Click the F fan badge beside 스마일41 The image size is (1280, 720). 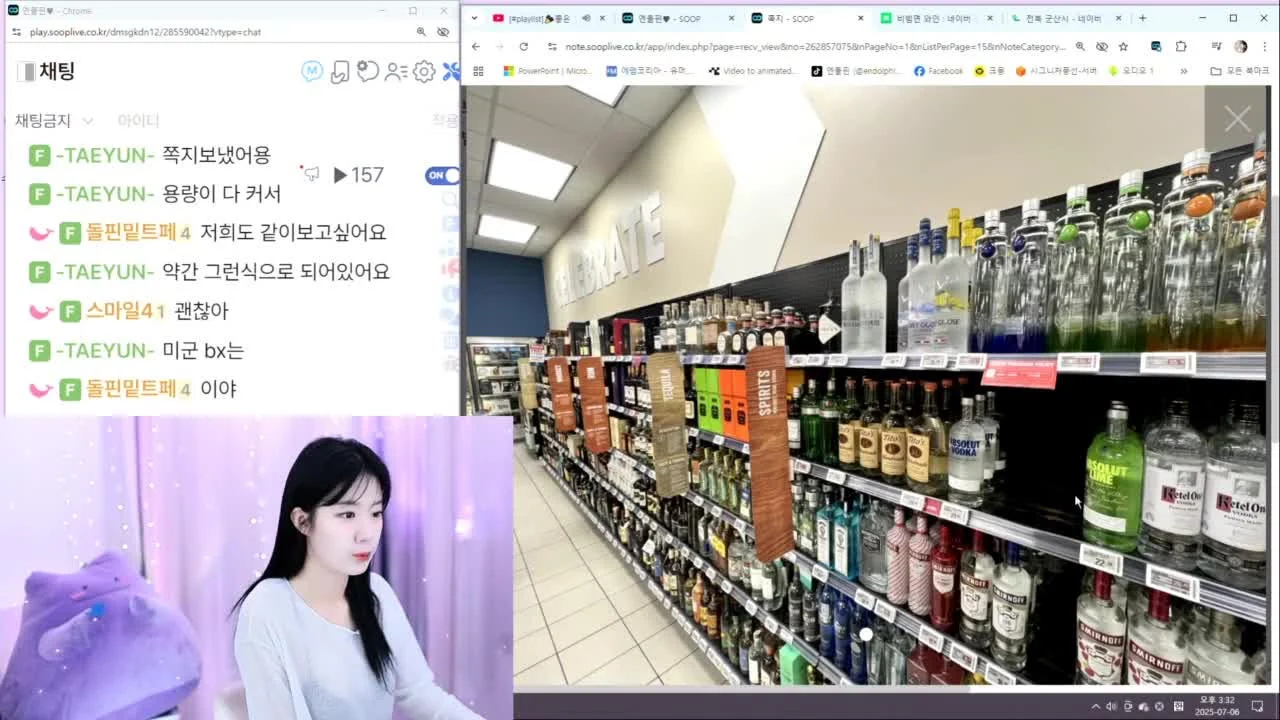point(70,311)
